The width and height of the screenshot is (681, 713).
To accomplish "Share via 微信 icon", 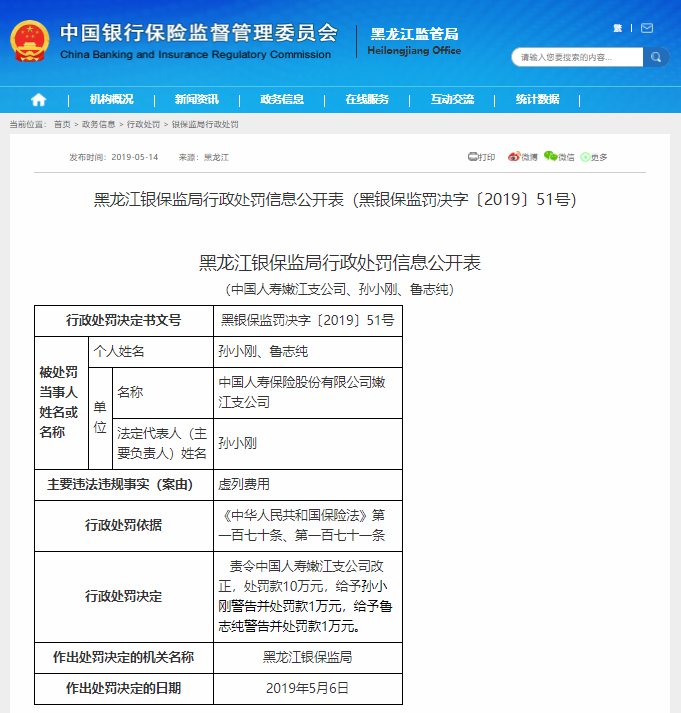I will point(559,157).
